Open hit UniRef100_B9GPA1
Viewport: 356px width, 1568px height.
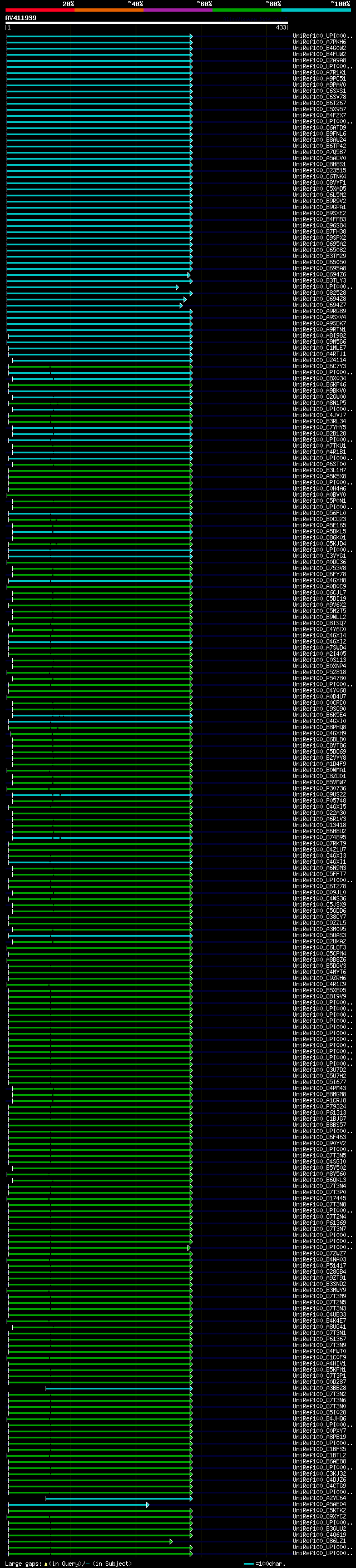pos(319,207)
